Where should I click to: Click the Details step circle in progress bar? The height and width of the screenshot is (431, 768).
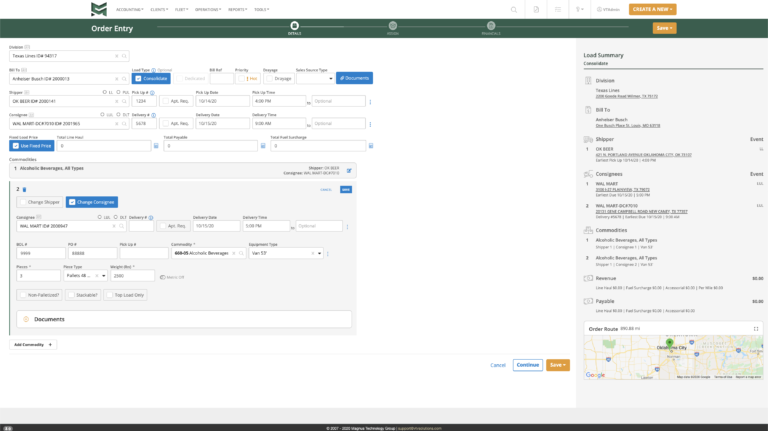point(294,25)
